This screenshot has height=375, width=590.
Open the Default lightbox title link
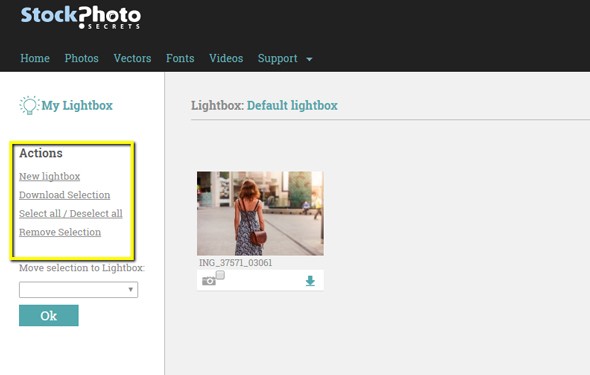(x=292, y=106)
